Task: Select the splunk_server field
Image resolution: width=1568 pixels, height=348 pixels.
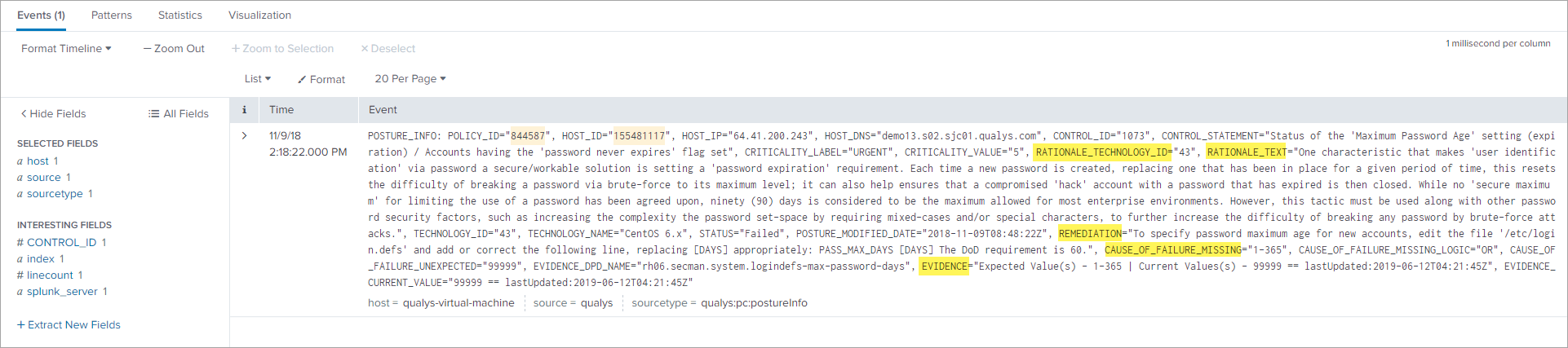Action: point(62,292)
